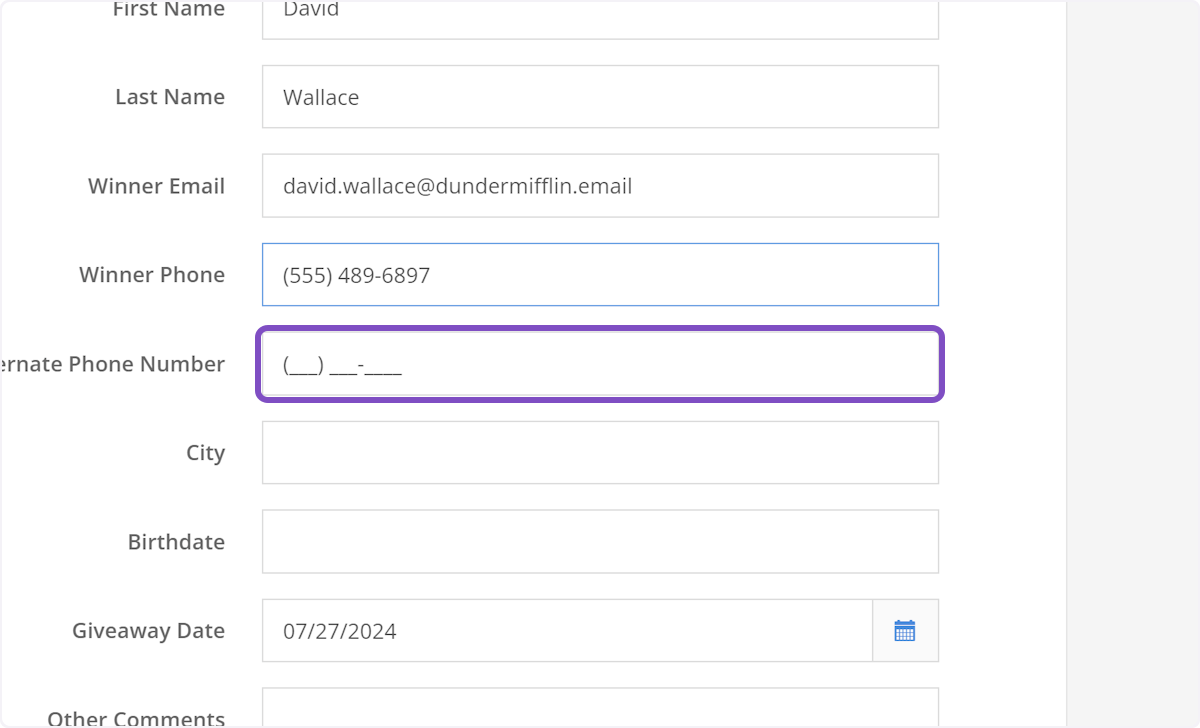Click the Winner Email label
The image size is (1200, 728).
pyautogui.click(x=156, y=185)
